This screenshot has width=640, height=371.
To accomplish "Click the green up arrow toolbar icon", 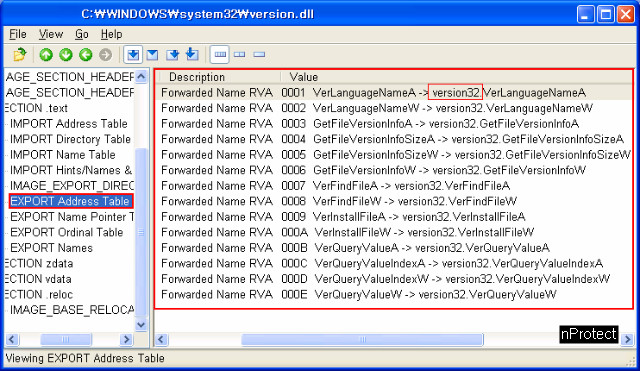I will pos(46,54).
